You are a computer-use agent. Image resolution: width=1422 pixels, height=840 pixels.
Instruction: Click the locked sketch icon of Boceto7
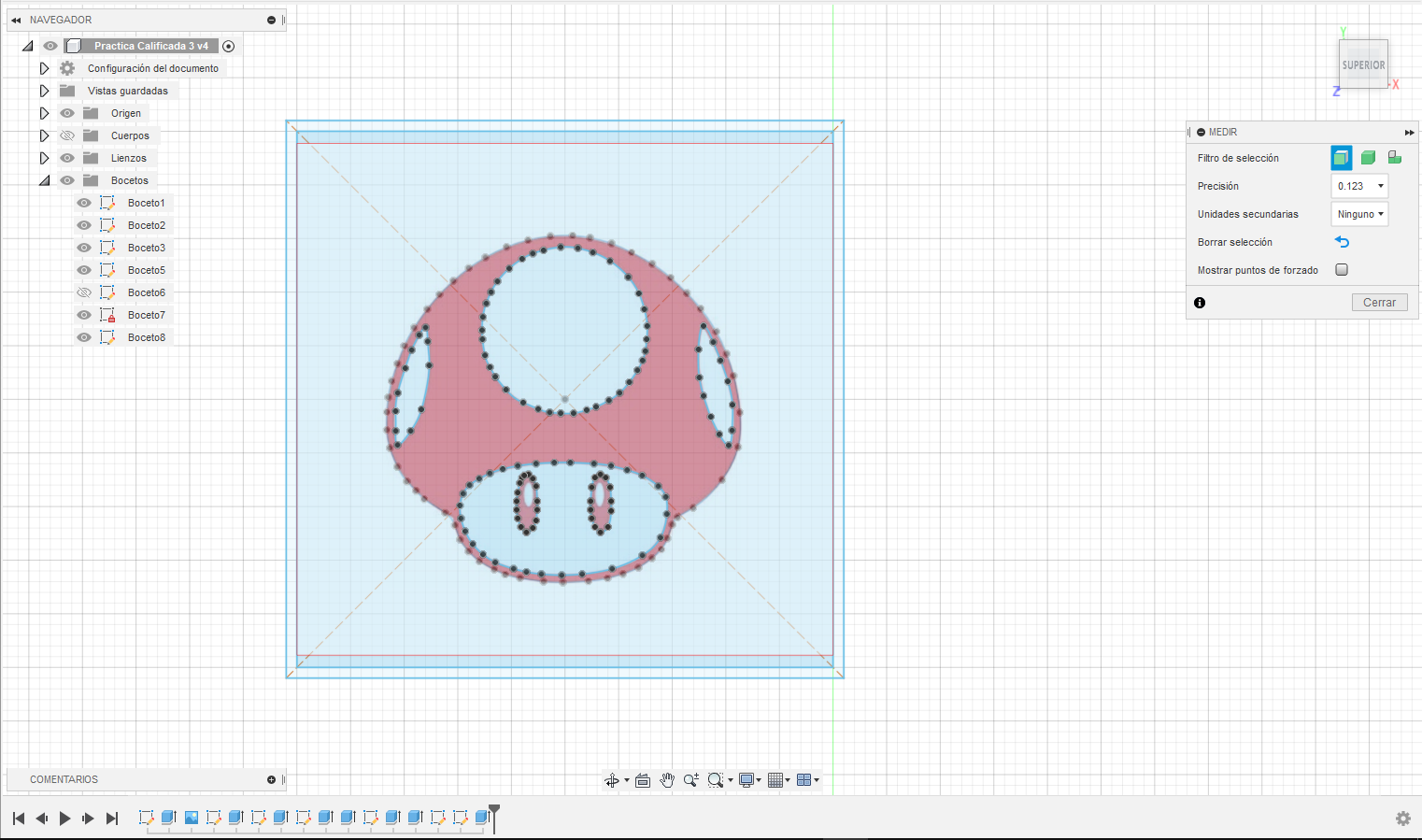coord(107,315)
